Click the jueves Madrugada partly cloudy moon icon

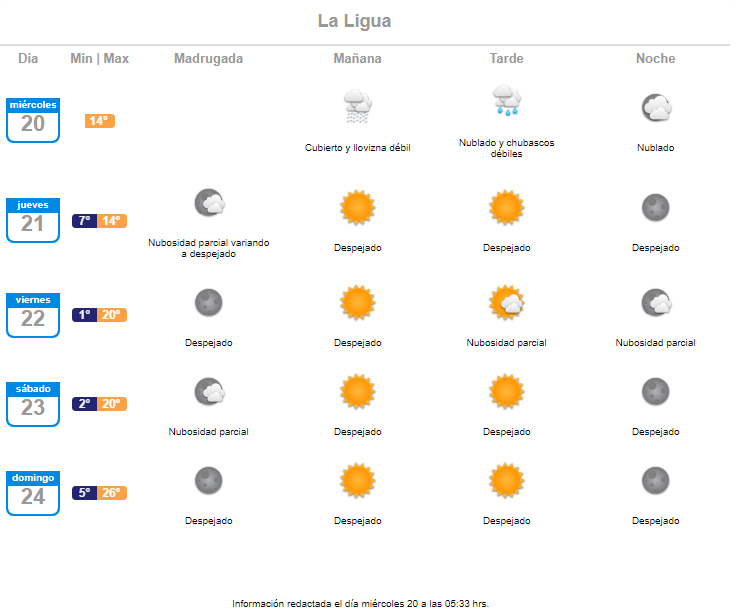point(209,203)
